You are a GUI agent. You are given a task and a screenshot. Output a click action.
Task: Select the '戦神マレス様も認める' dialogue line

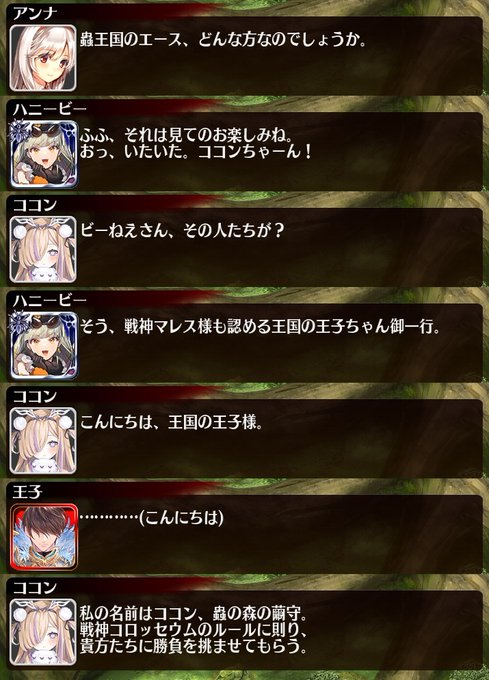point(260,327)
